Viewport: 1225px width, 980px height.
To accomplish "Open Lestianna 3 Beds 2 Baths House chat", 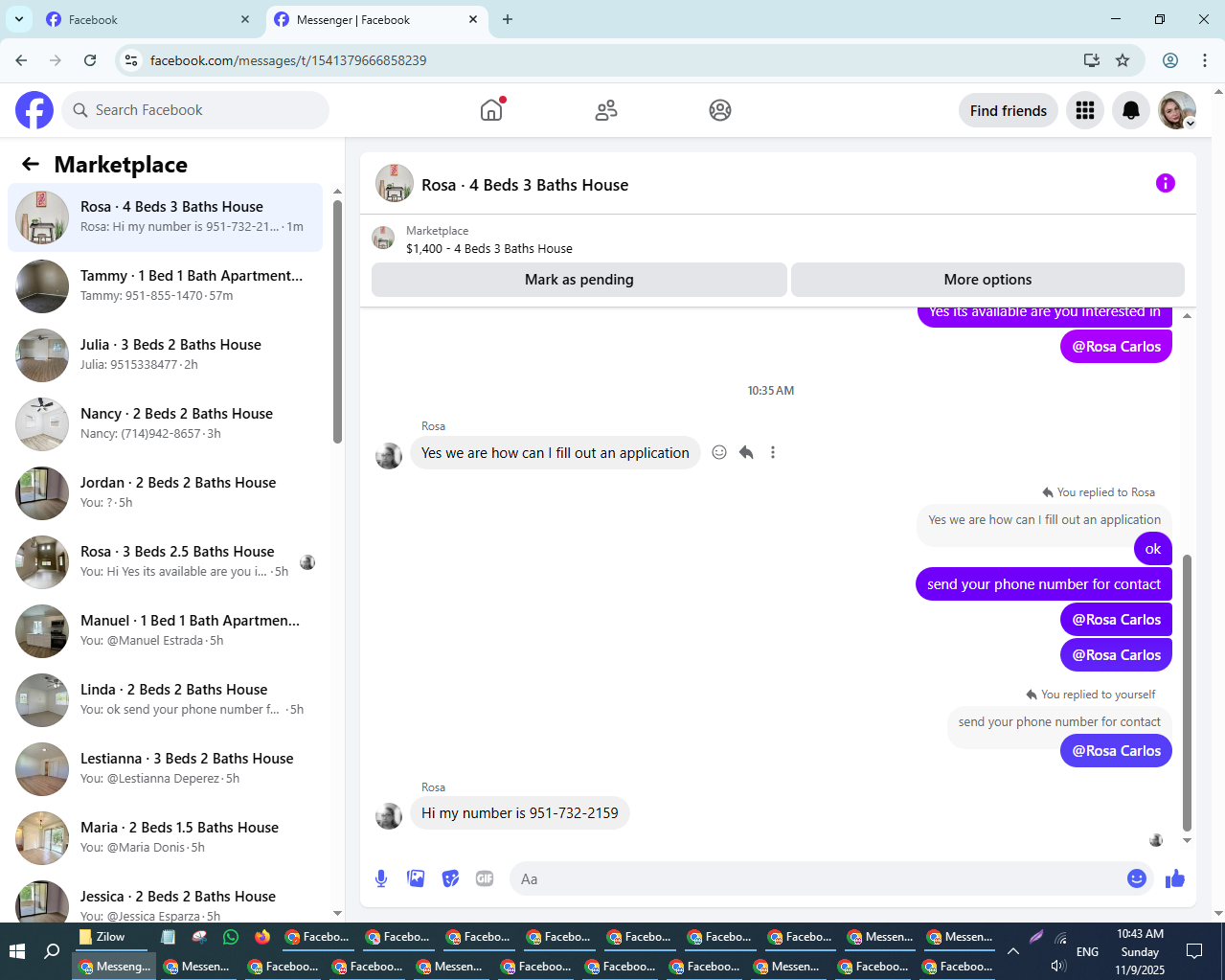I will coord(165,769).
